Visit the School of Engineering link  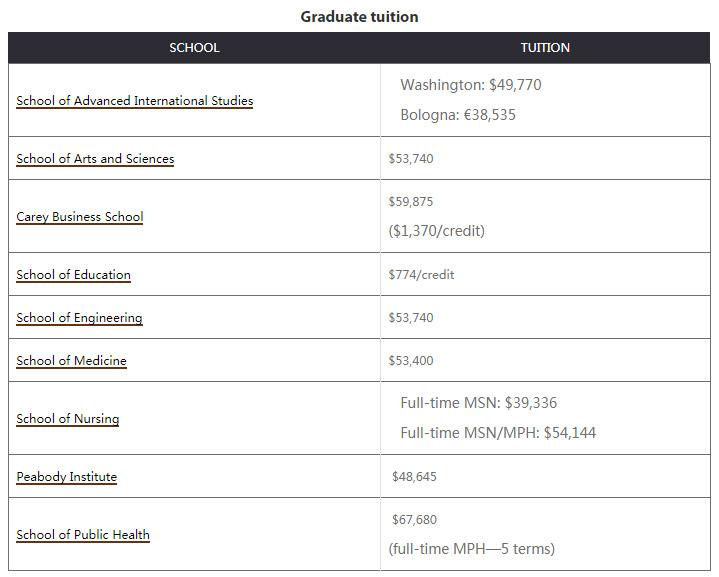[79, 317]
